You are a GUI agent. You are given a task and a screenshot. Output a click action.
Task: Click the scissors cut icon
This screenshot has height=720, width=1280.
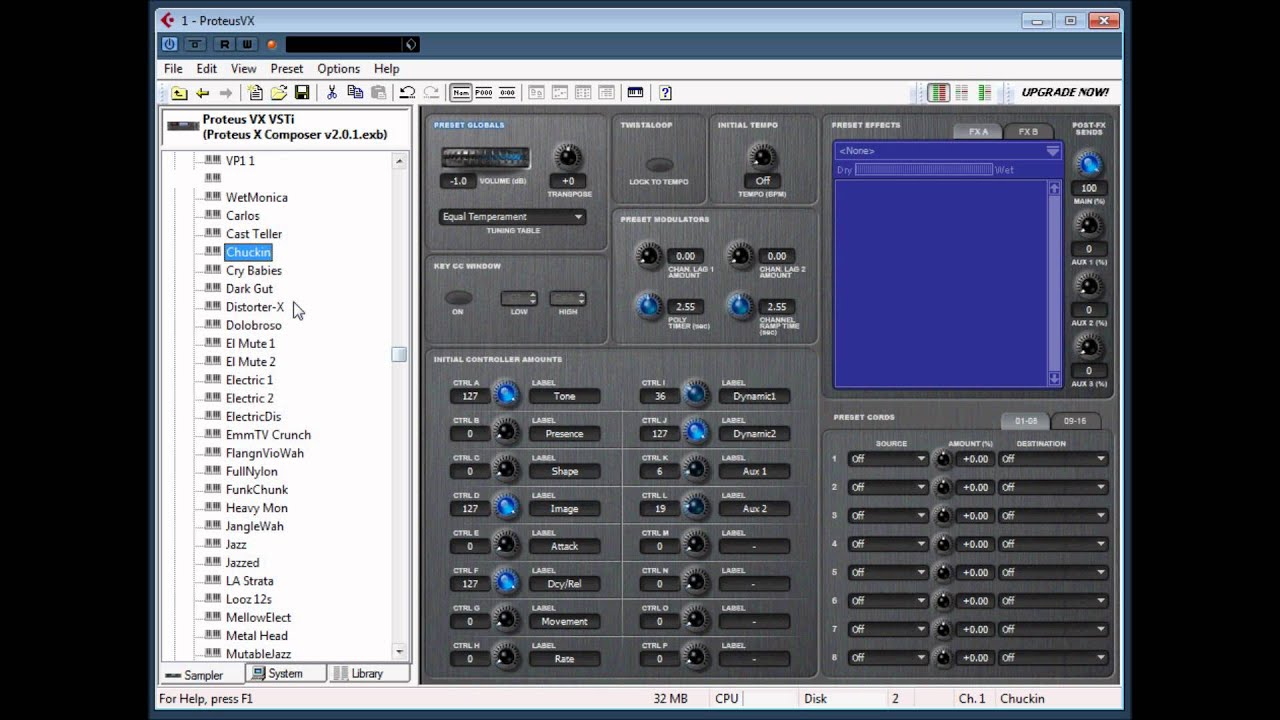332,93
